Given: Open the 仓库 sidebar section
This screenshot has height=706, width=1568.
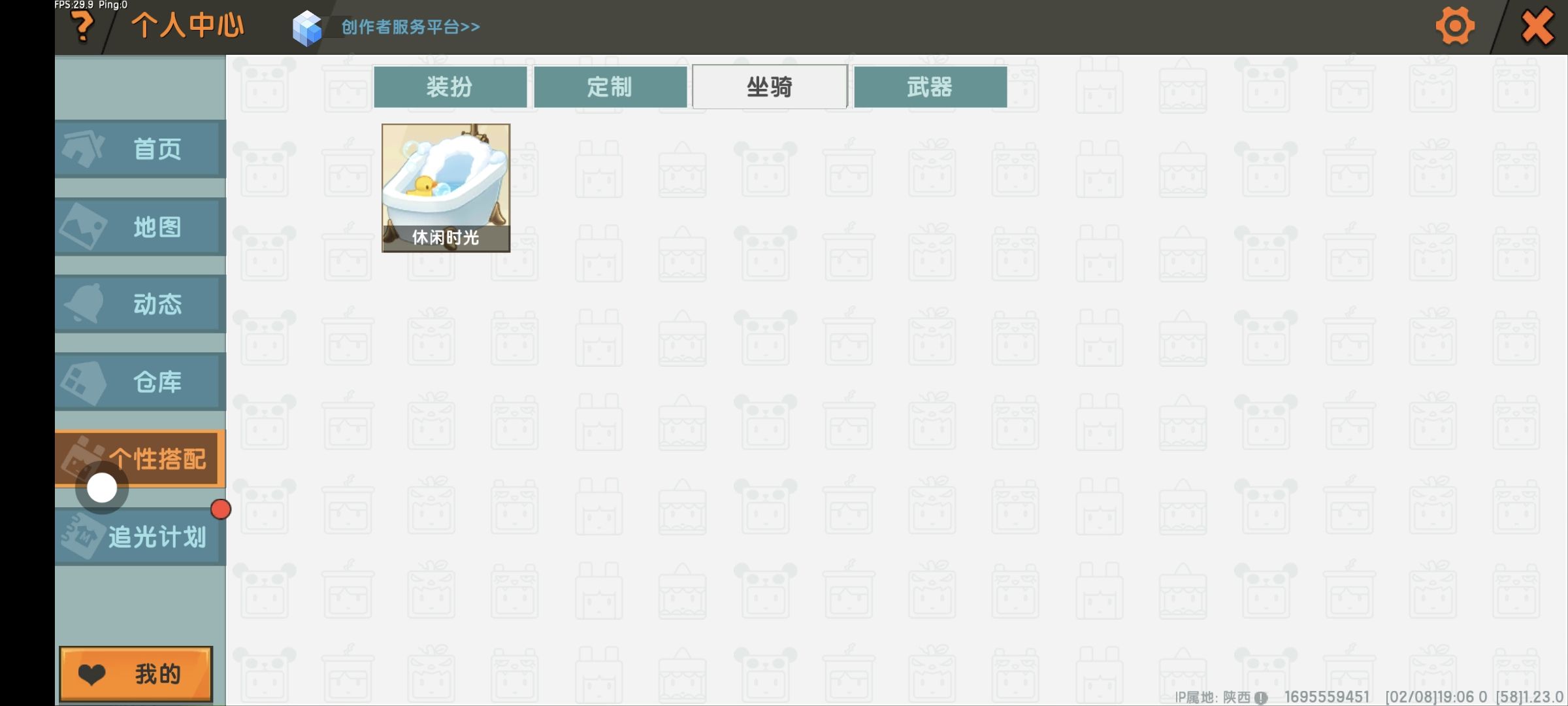Looking at the screenshot, I should 140,382.
